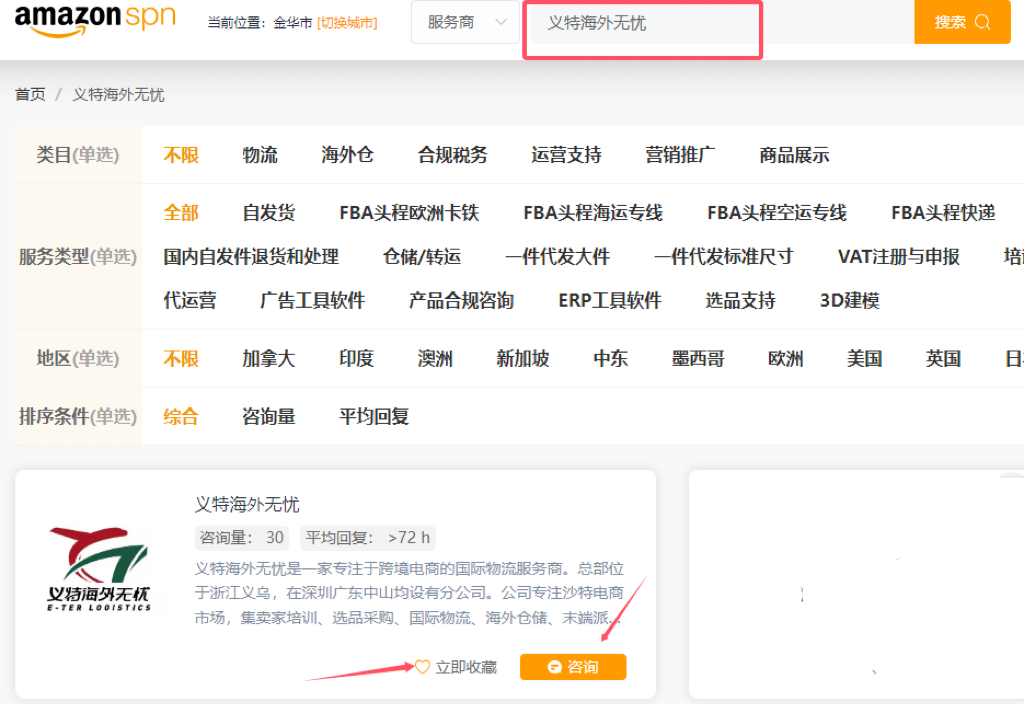Filter region by 澳洲

click(x=435, y=359)
